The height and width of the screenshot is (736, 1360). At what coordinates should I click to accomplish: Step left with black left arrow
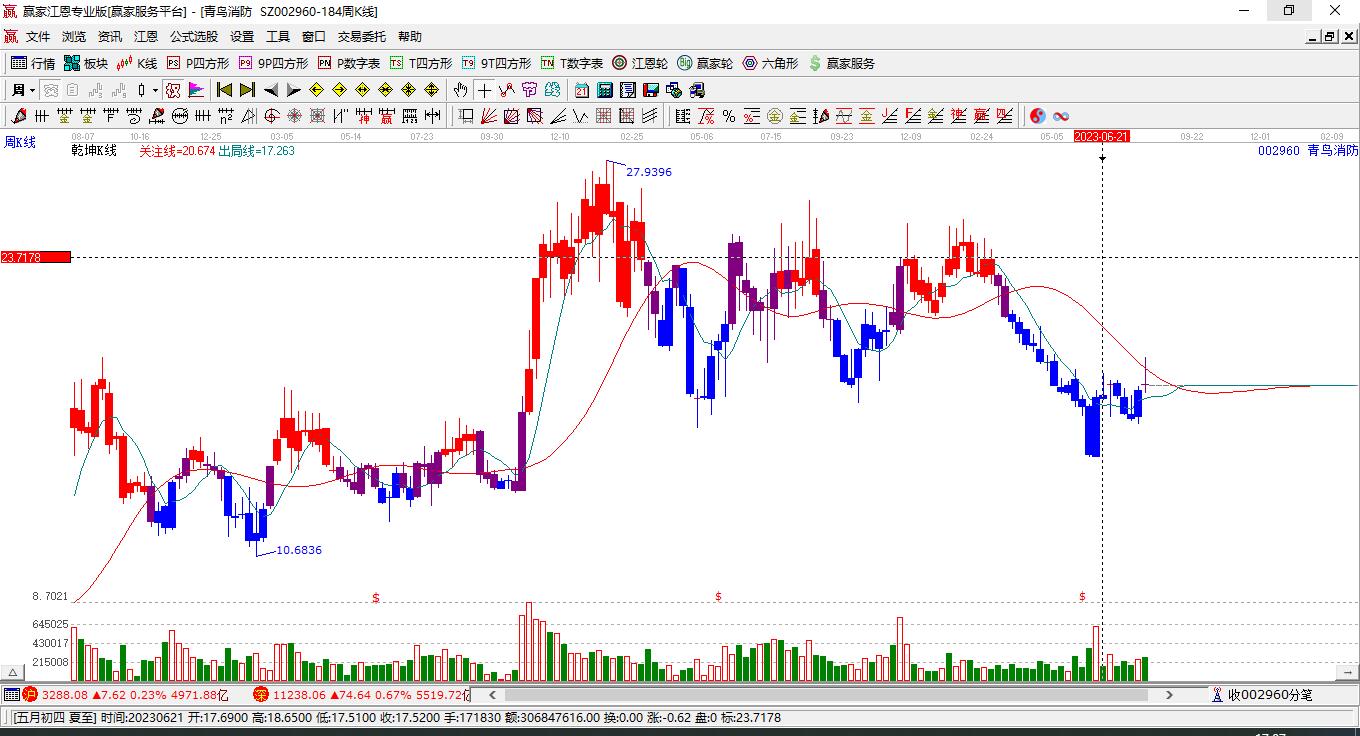click(271, 90)
